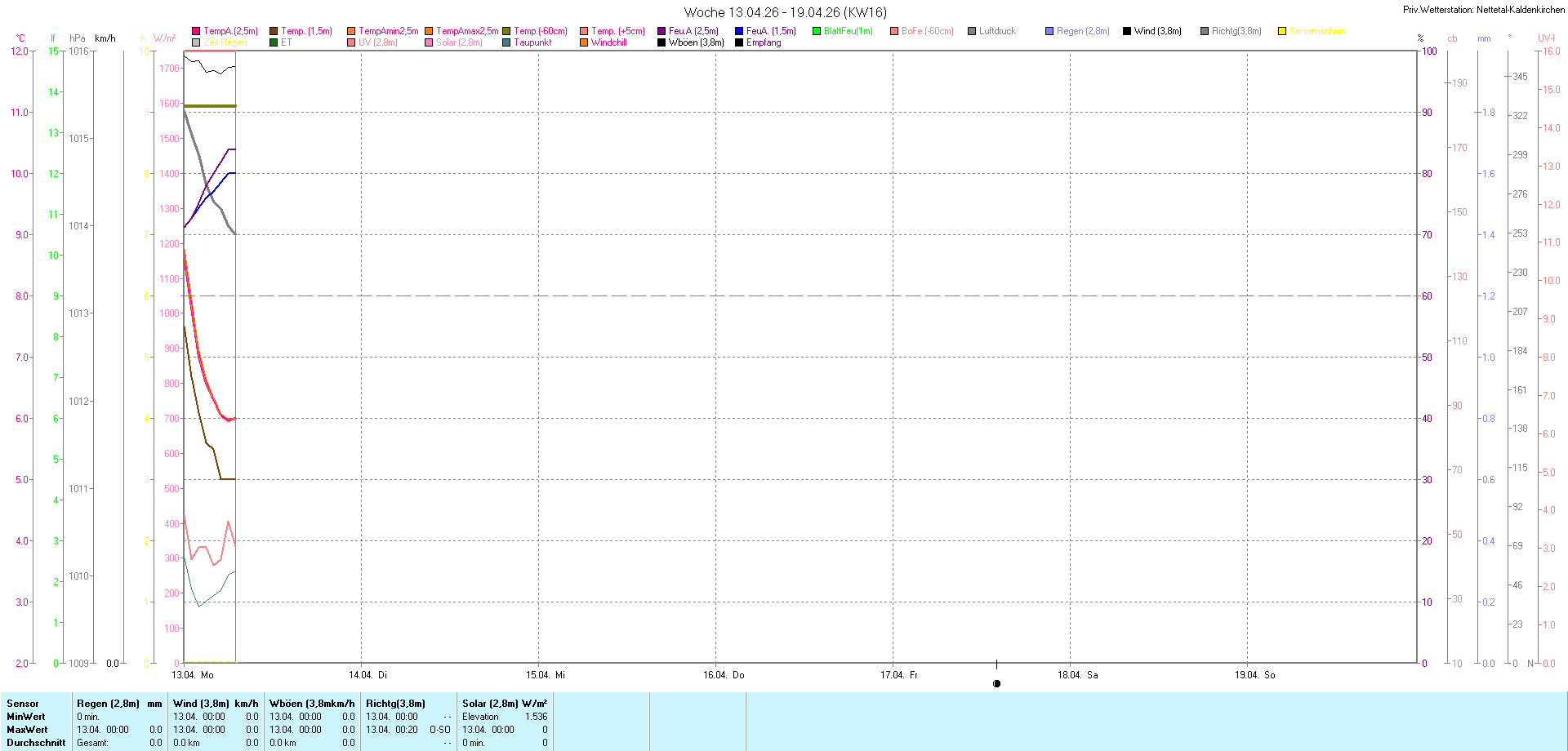Click the TempA.(2,5m) legend color square
Image resolution: width=1568 pixels, height=751 pixels.
[x=196, y=31]
